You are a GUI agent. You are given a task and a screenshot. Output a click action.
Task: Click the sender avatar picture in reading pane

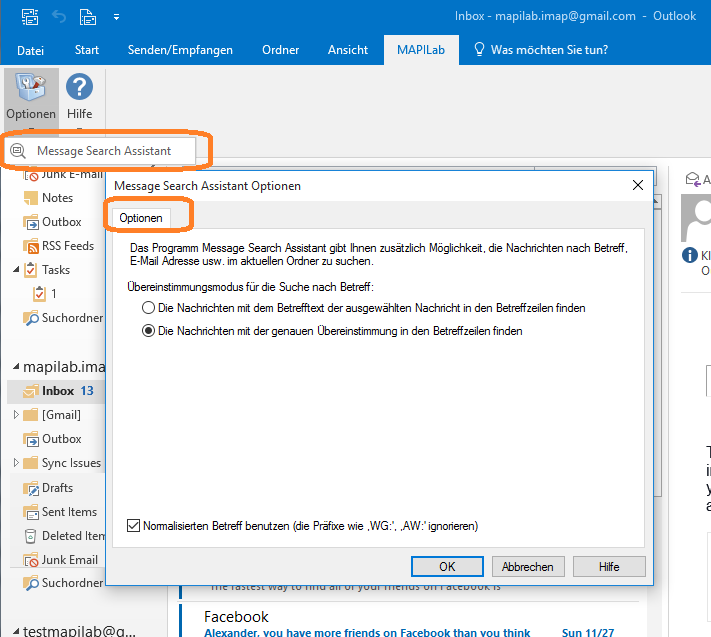click(x=696, y=219)
